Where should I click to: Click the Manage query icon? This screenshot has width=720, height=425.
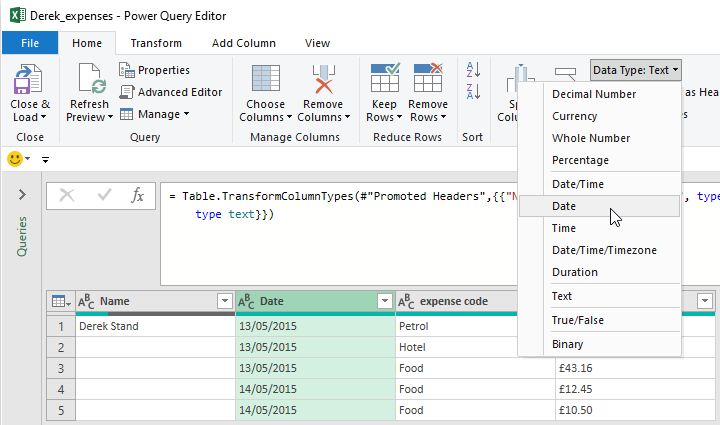126,114
